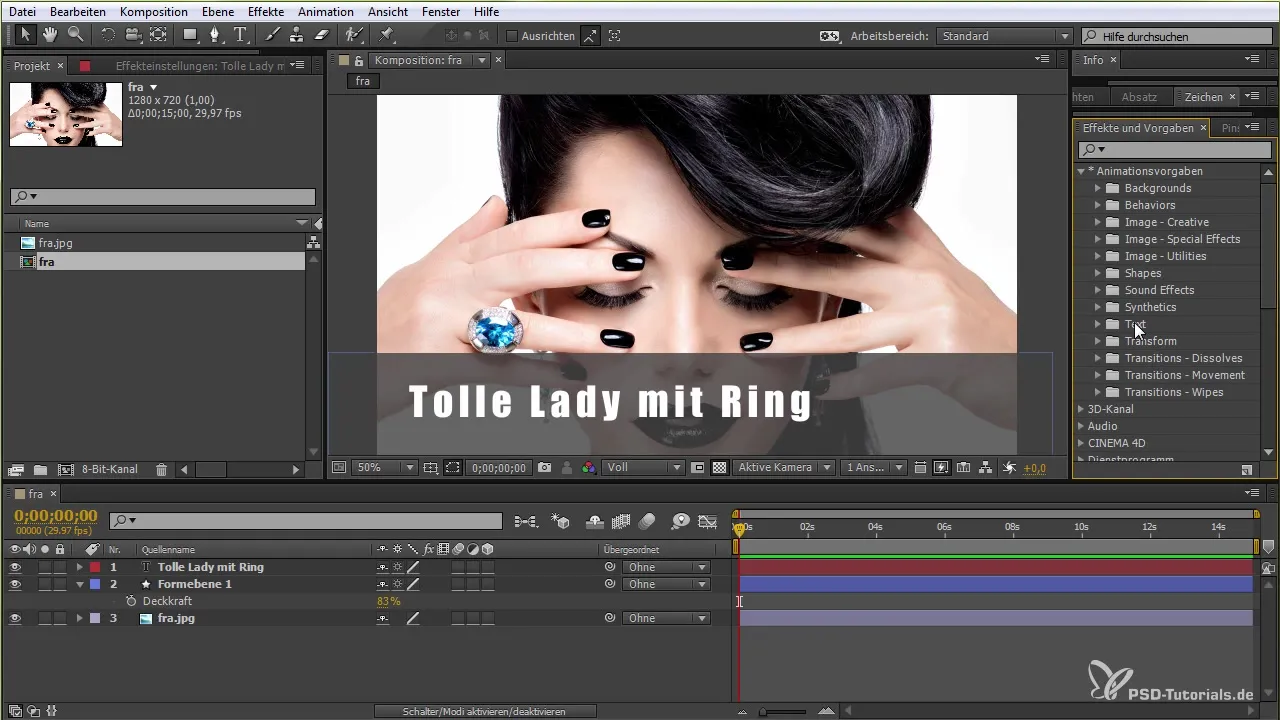Toggle the transparency grid icon

(x=718, y=467)
